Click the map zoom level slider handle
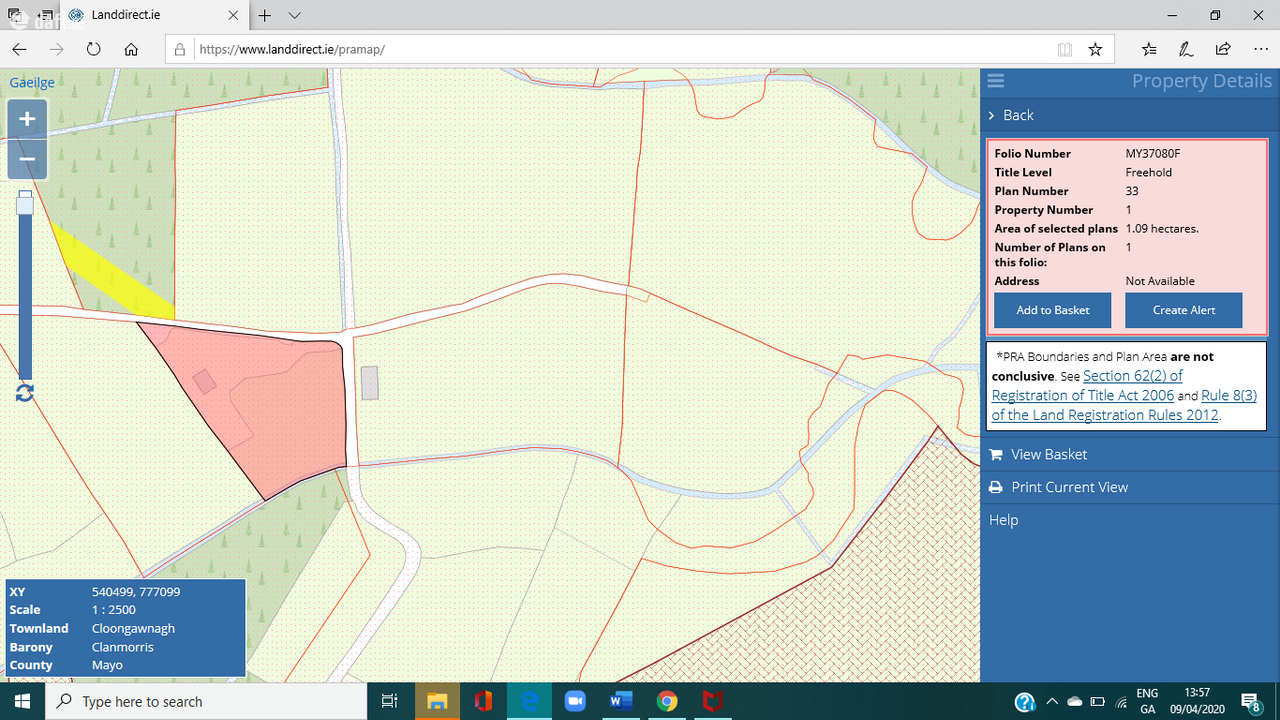 click(25, 205)
